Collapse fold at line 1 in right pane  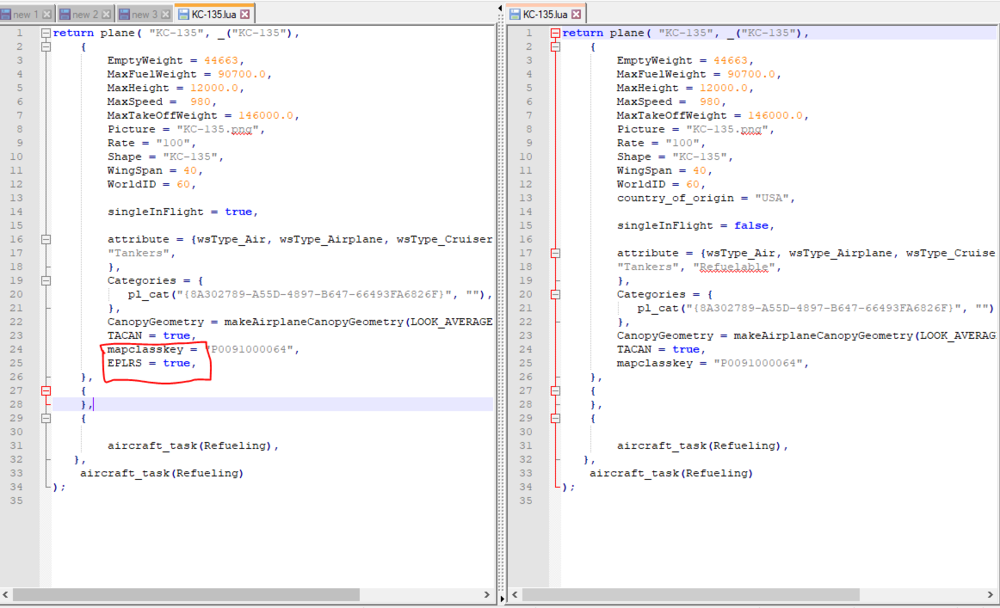click(555, 33)
